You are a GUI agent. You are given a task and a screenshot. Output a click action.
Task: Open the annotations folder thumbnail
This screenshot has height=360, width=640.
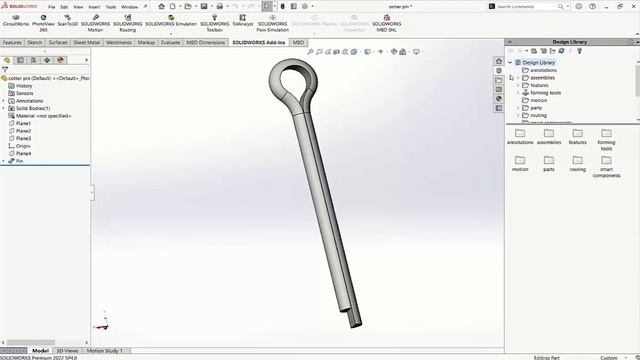click(520, 137)
